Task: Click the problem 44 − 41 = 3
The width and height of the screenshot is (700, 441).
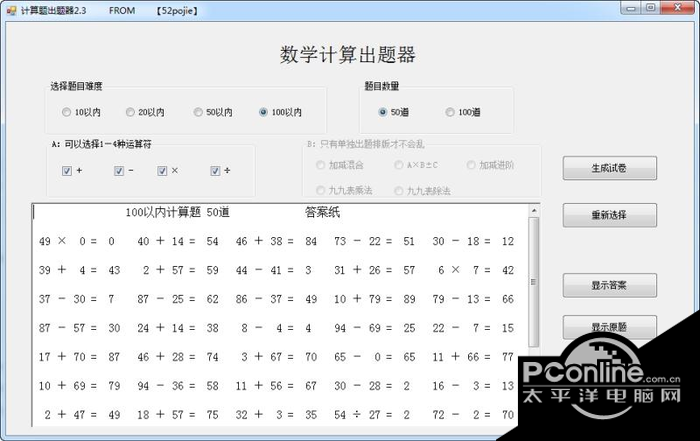Action: (x=274, y=270)
